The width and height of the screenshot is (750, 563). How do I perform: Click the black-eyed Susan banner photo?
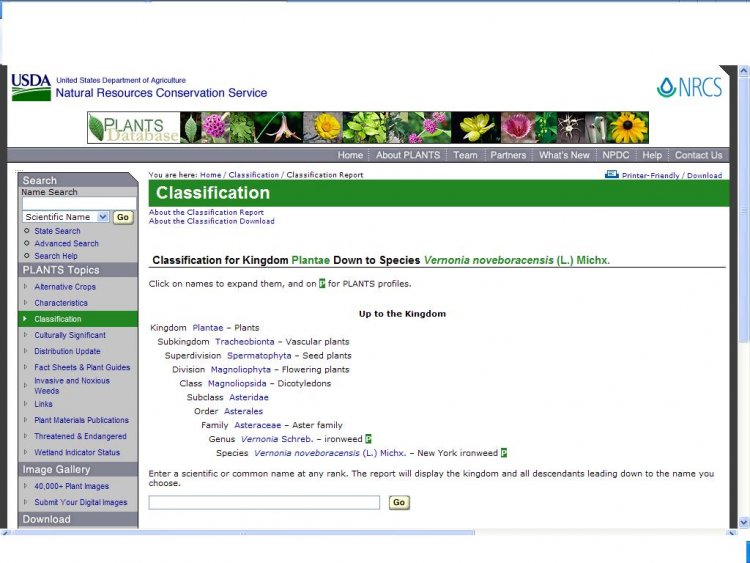627,128
